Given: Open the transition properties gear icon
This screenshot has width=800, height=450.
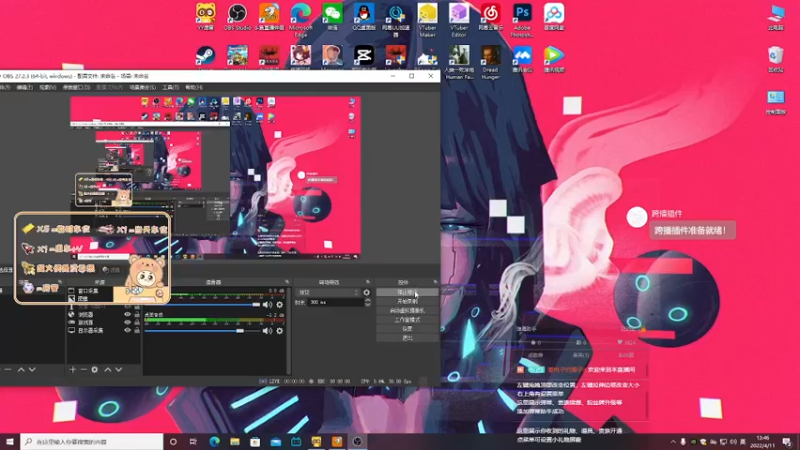Looking at the screenshot, I should (366, 292).
